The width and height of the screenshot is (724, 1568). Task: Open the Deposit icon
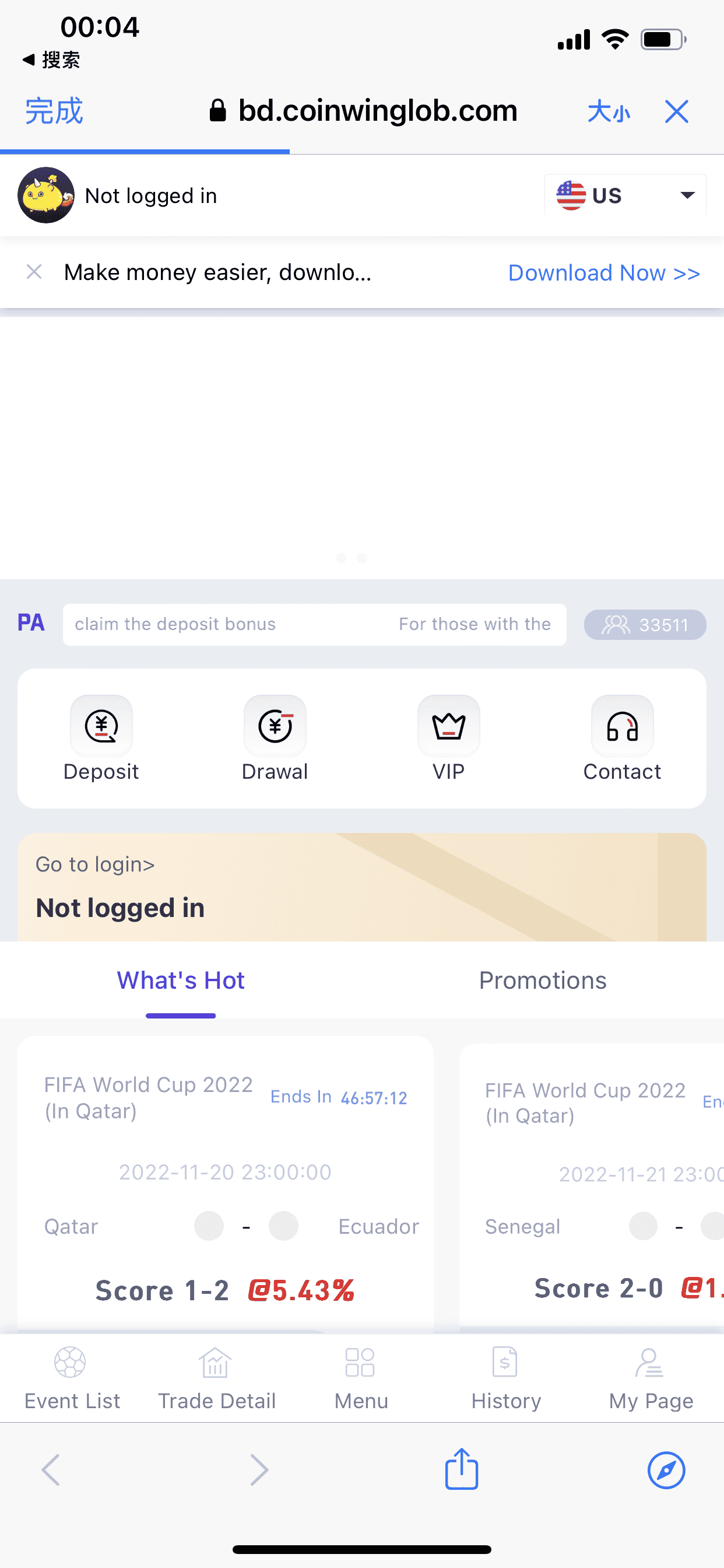pos(101,726)
